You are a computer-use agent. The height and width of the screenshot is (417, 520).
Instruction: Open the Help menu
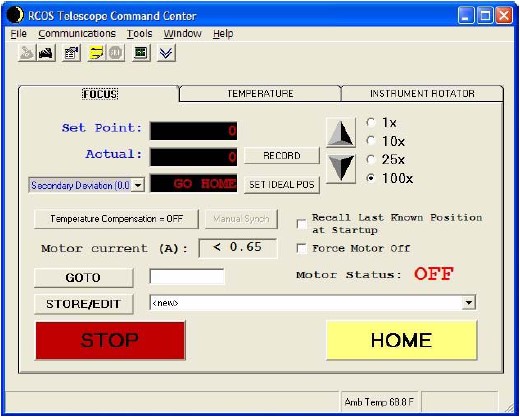[223, 34]
